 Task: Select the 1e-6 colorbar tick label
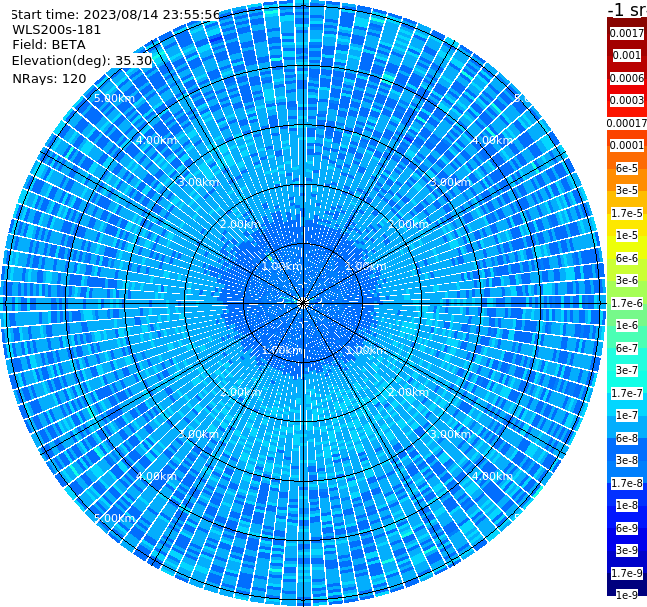(627, 325)
